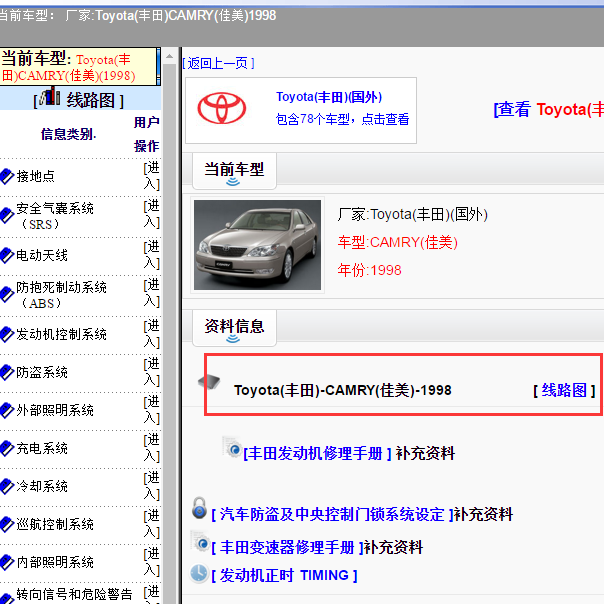Click the 查看 Toyota link on the right
604x604 pixels.
click(549, 109)
